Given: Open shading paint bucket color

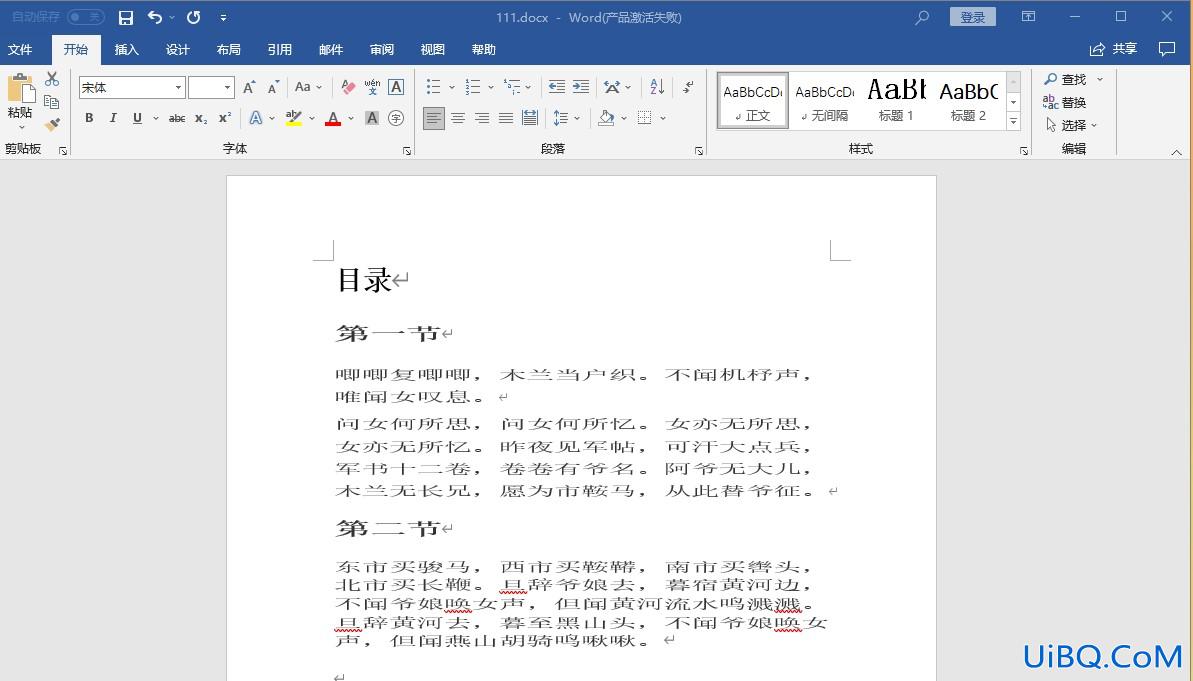Looking at the screenshot, I should [x=606, y=118].
